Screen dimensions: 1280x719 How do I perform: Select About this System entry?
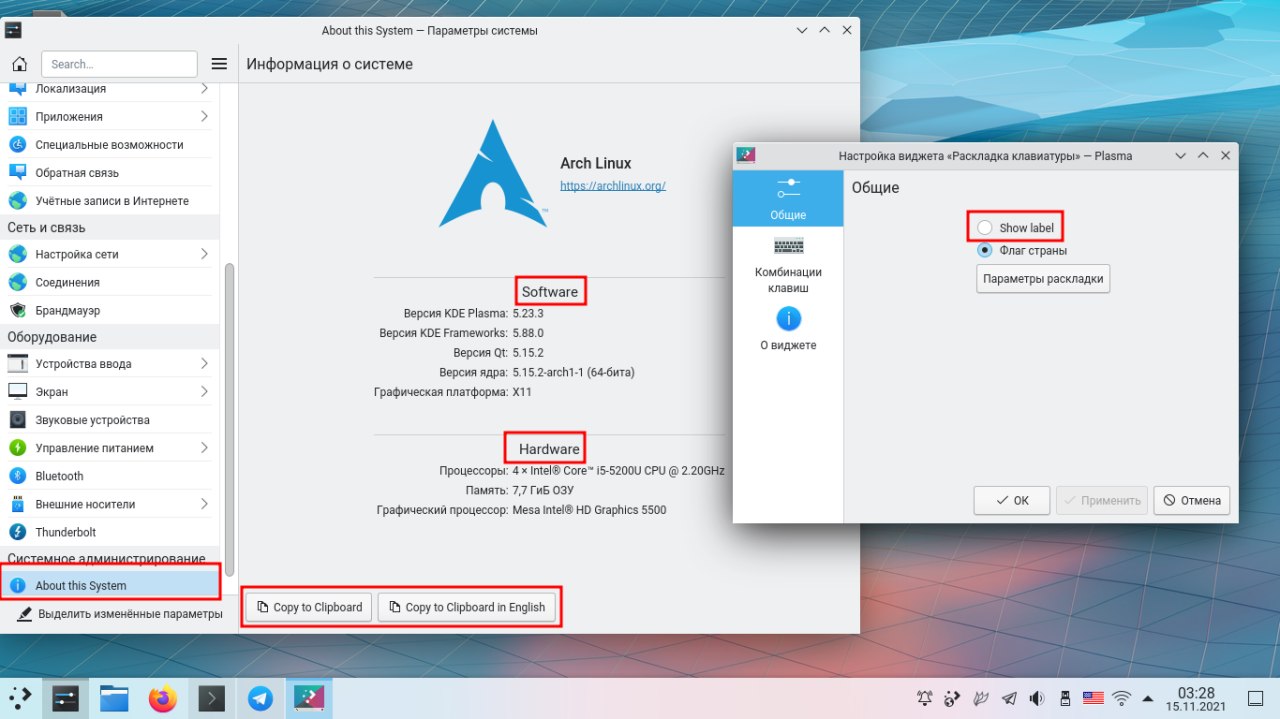pos(109,585)
